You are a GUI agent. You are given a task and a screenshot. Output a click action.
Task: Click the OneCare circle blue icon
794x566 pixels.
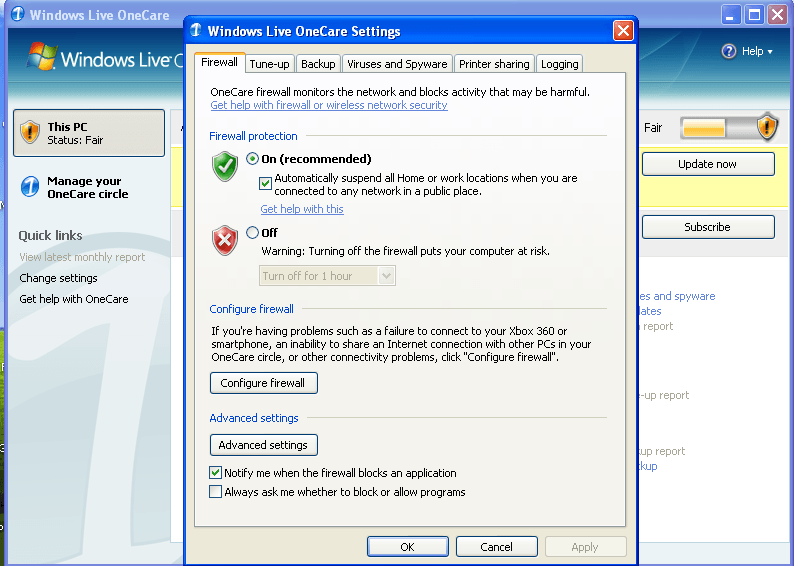30,187
